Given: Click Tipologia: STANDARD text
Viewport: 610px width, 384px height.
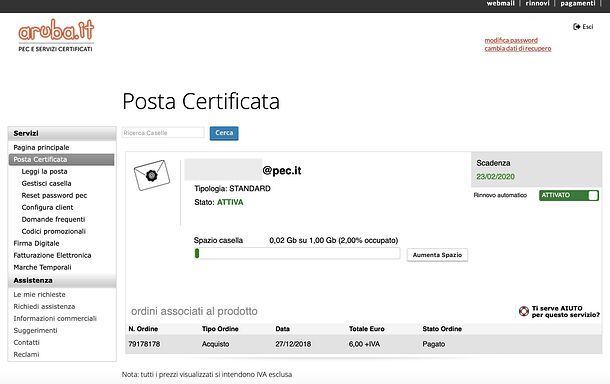Looking at the screenshot, I should [x=232, y=189].
